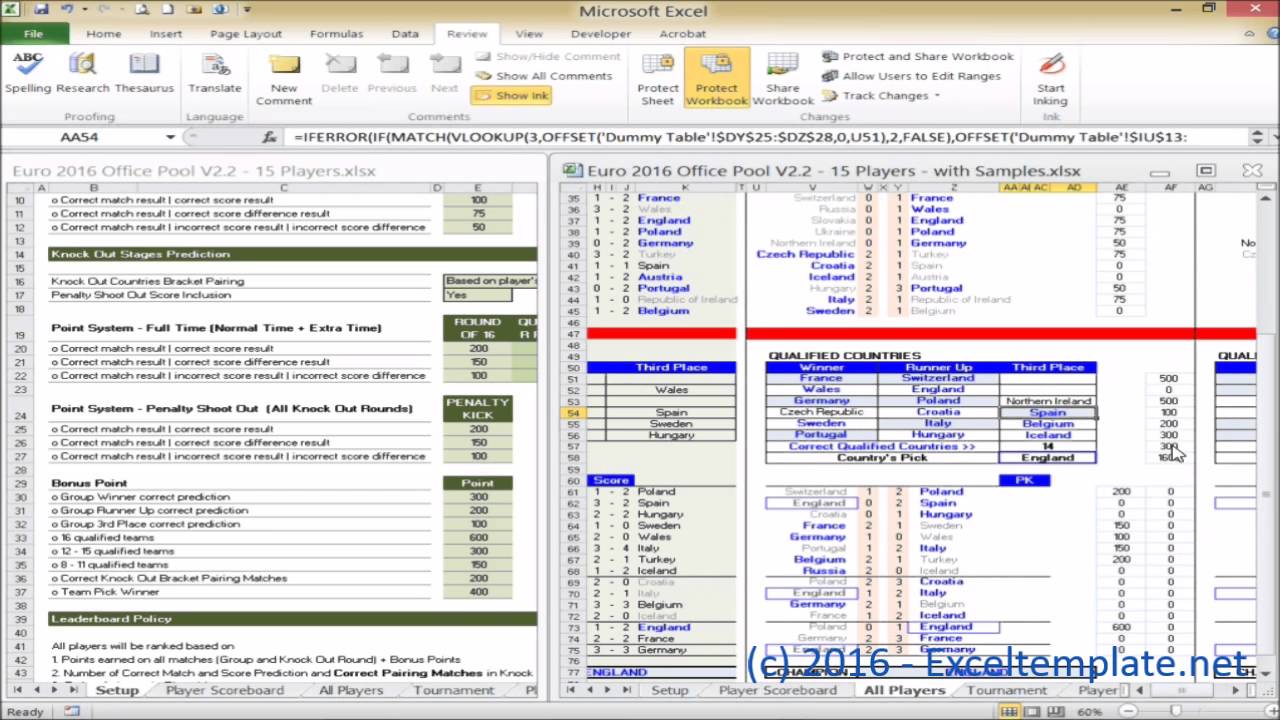
Task: Maximize the Samples workbook window
Action: [1206, 171]
